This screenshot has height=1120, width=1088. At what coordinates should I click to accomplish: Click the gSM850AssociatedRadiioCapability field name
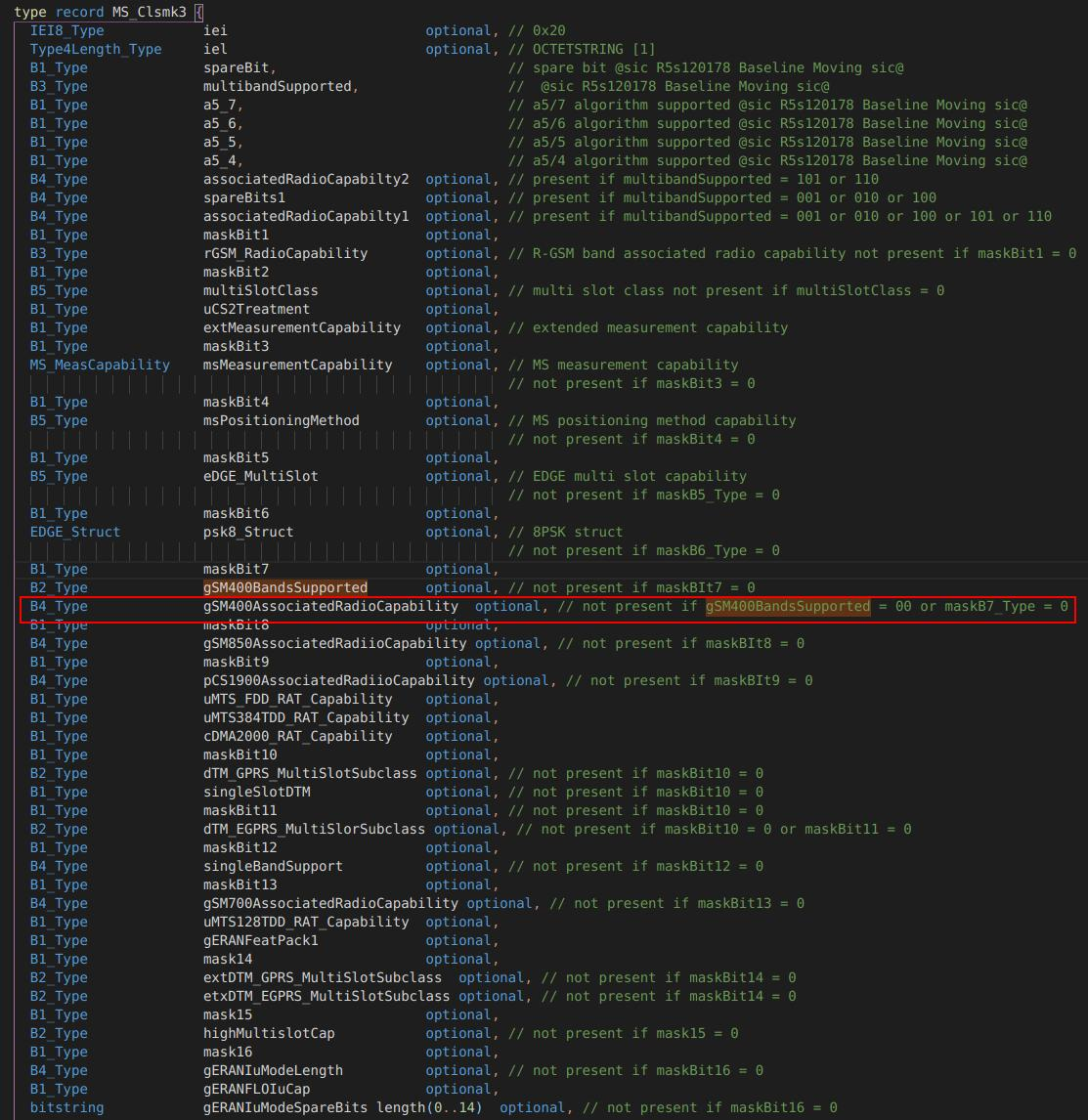tap(334, 644)
